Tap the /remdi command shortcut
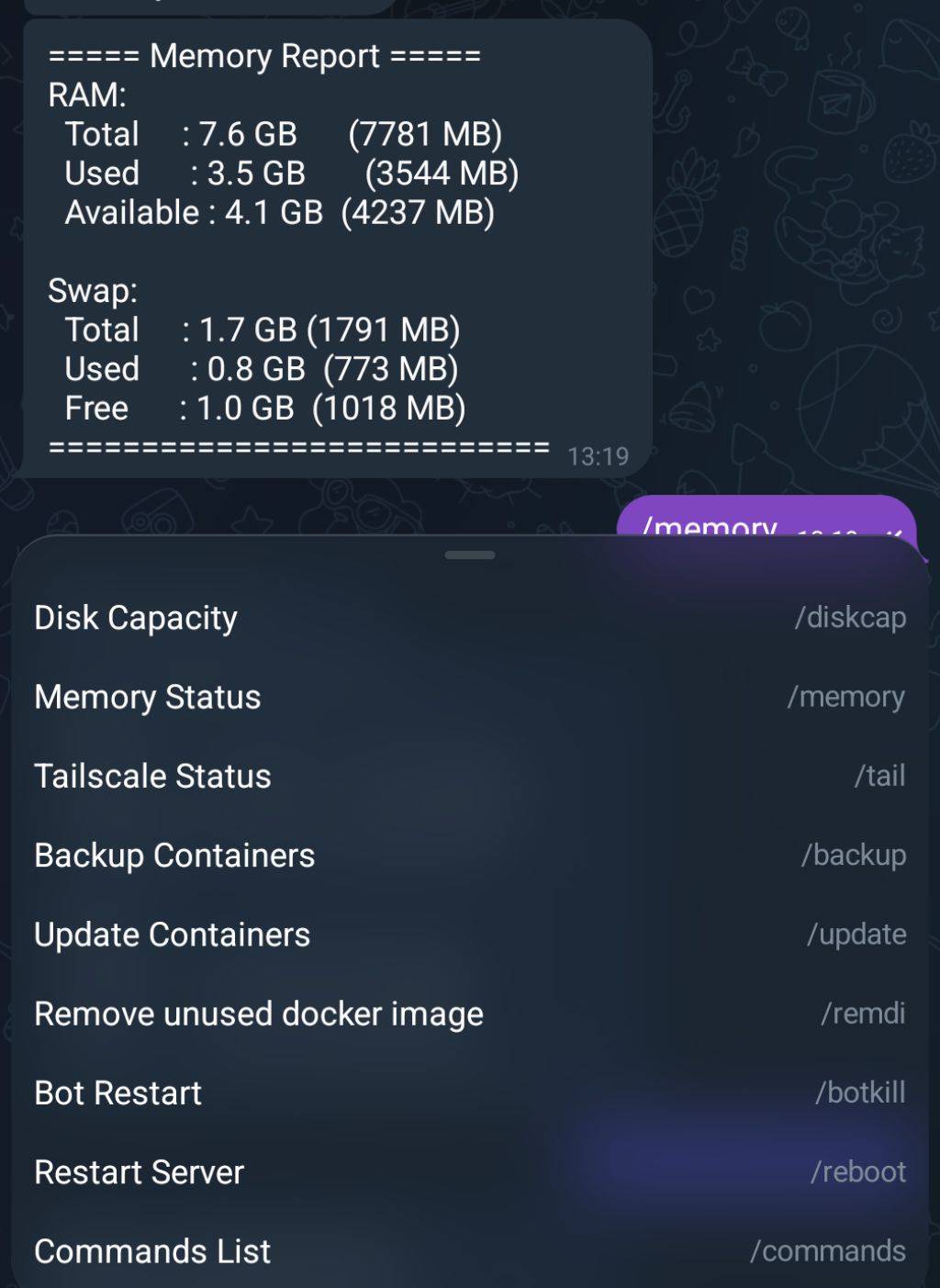The image size is (940, 1288). click(x=863, y=1014)
